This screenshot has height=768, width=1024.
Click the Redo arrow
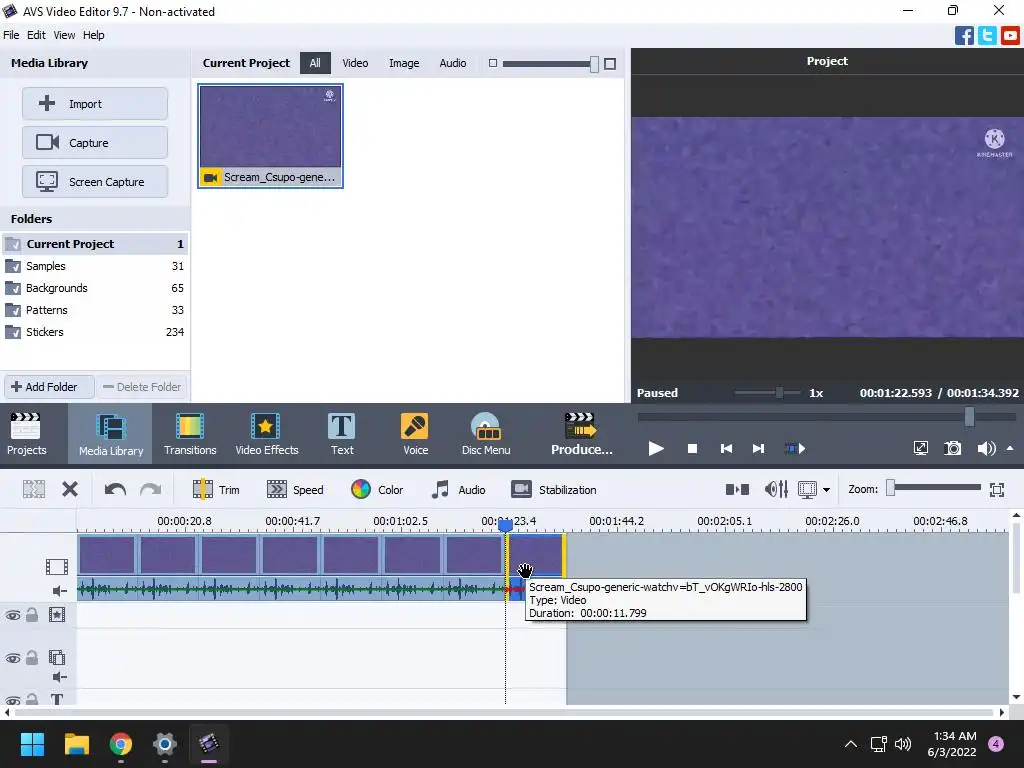point(151,489)
